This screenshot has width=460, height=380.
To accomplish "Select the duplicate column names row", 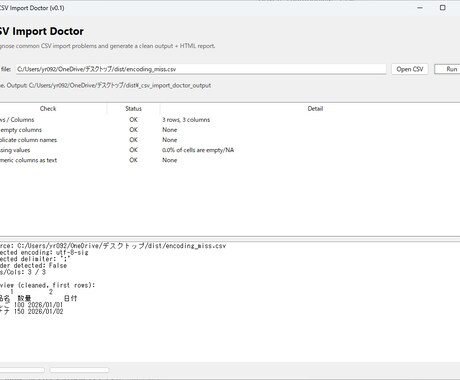I will coord(230,140).
